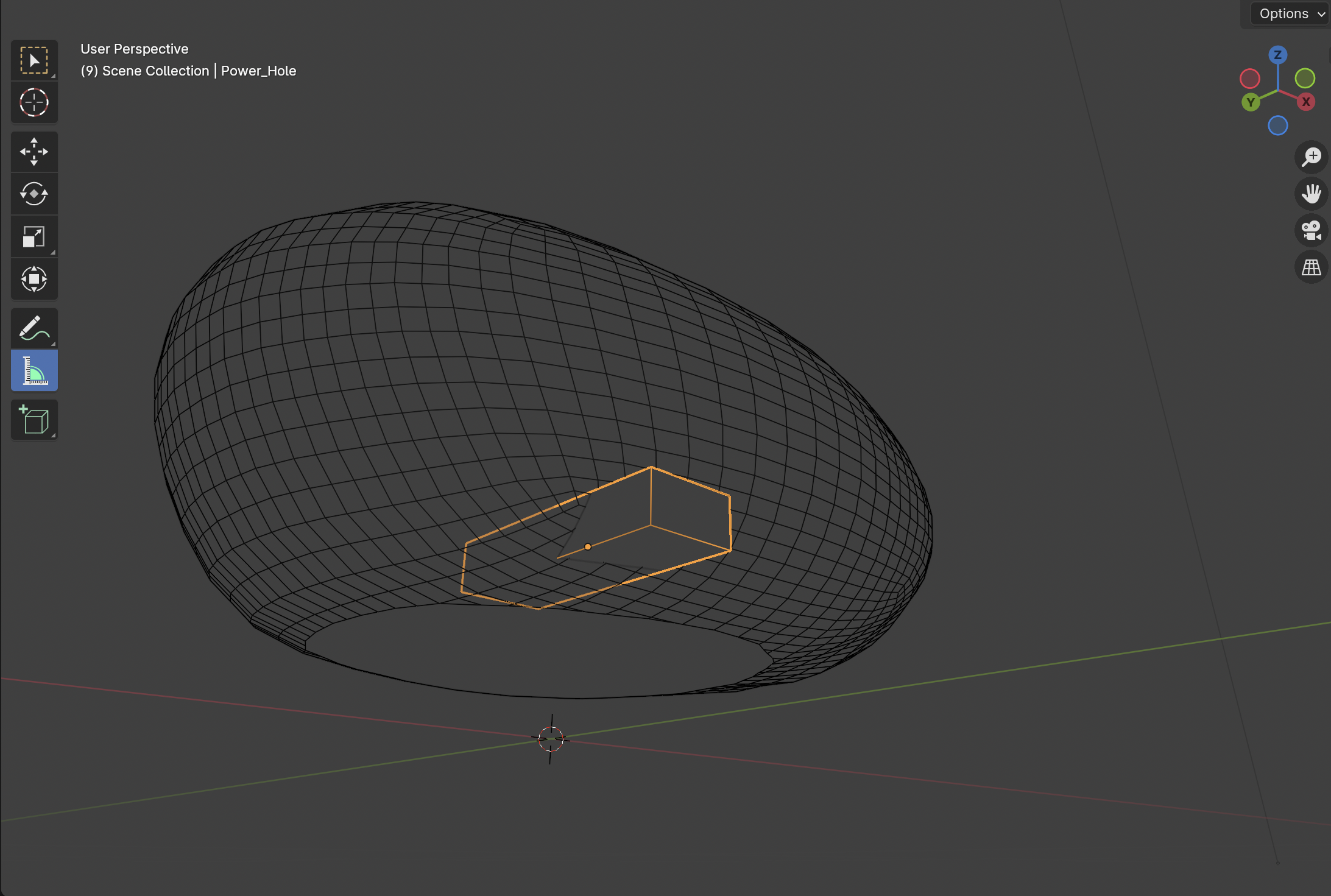This screenshot has height=896, width=1331.
Task: Click the Scene Collection breadcrumb text
Action: point(155,71)
